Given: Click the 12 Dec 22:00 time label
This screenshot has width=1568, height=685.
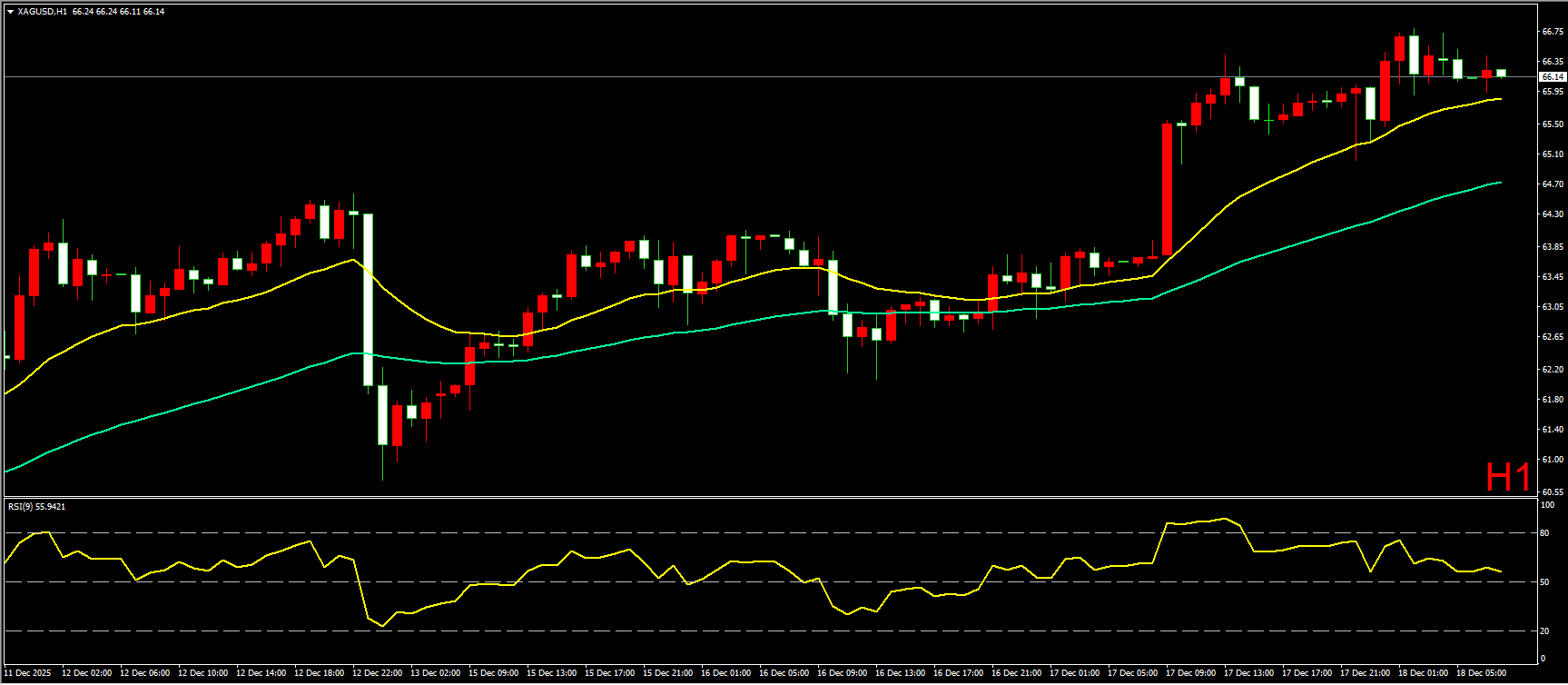Looking at the screenshot, I should [x=377, y=673].
